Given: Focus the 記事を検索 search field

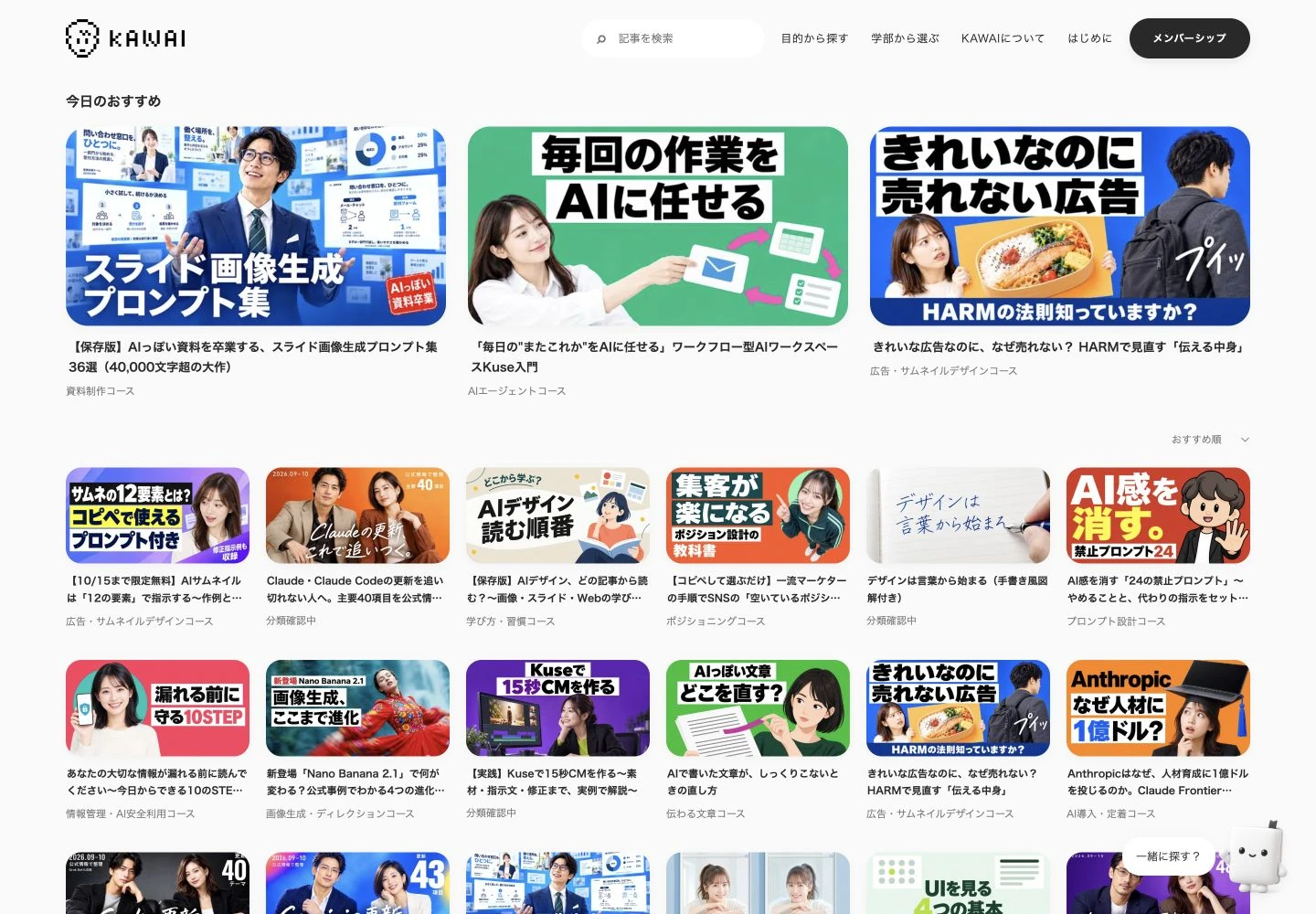Looking at the screenshot, I should [x=673, y=38].
